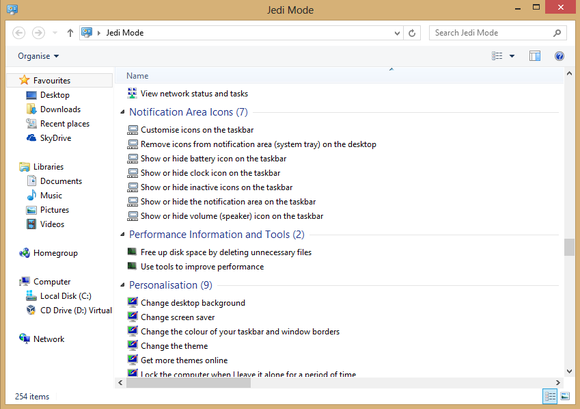The image size is (580, 409).
Task: Go up one level with Up arrow
Action: coord(70,33)
